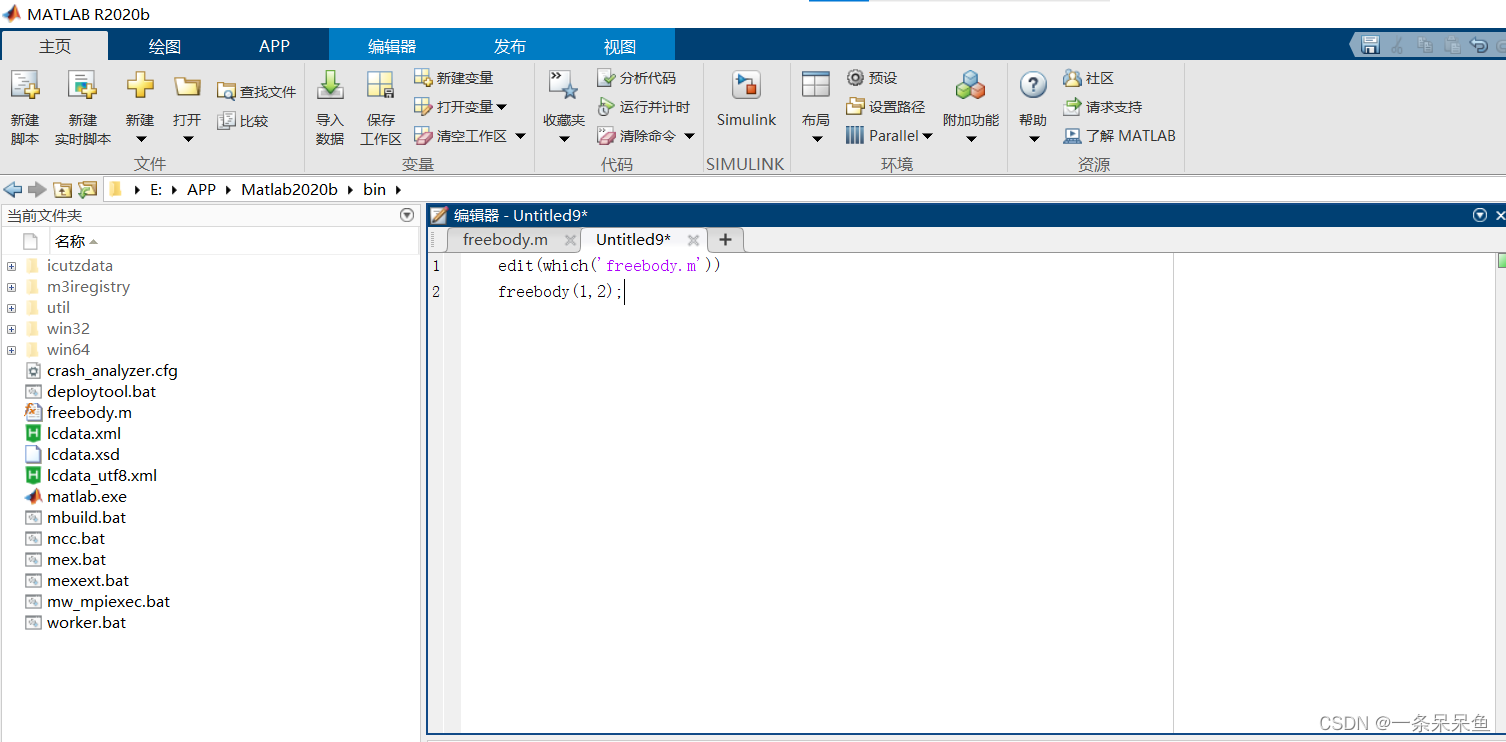Image resolution: width=1506 pixels, height=742 pixels.
Task: Select the freebody.m editor tab
Action: point(505,240)
